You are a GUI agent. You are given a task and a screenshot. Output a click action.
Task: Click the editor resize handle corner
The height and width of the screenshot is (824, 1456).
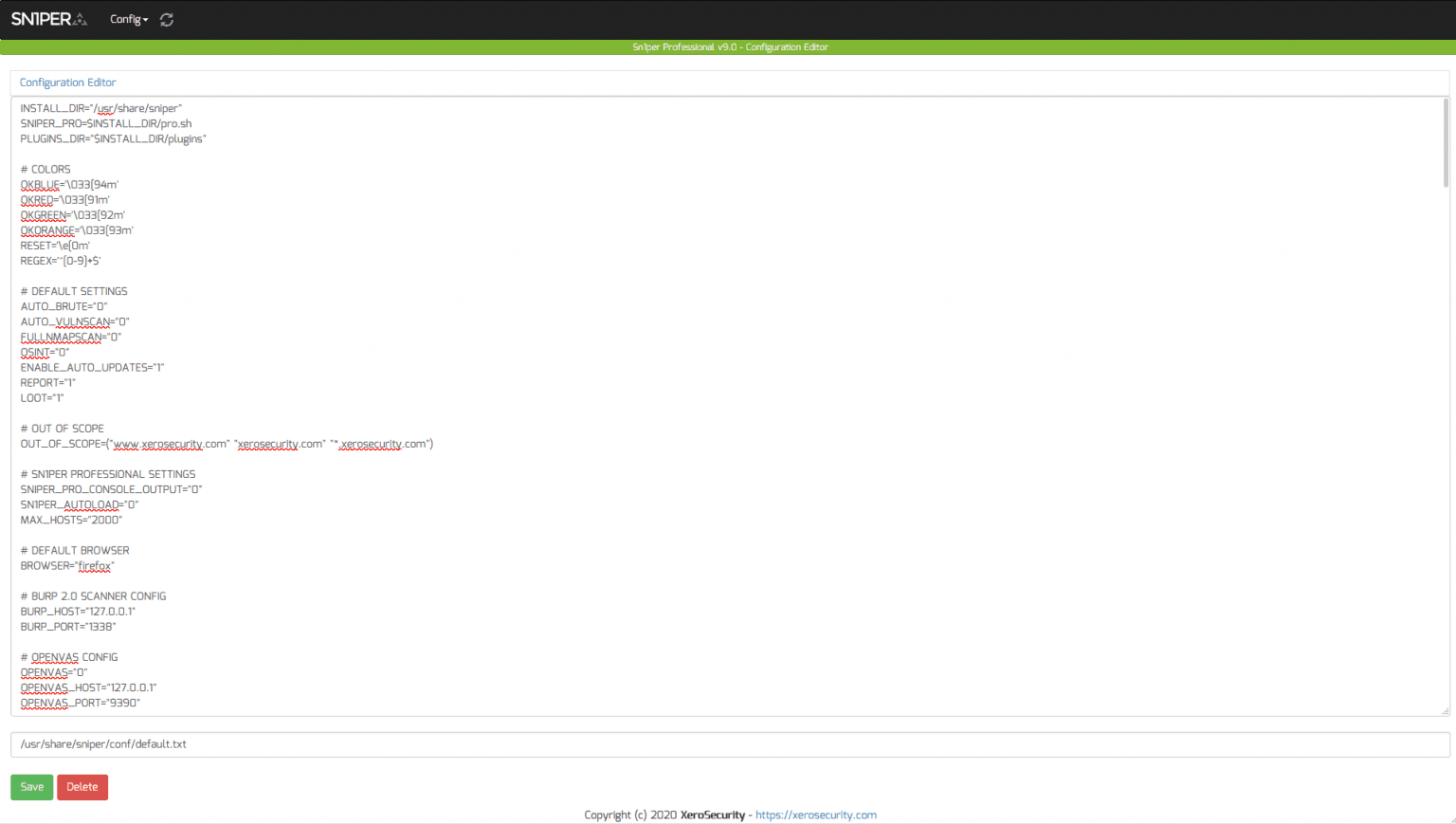[1444, 711]
